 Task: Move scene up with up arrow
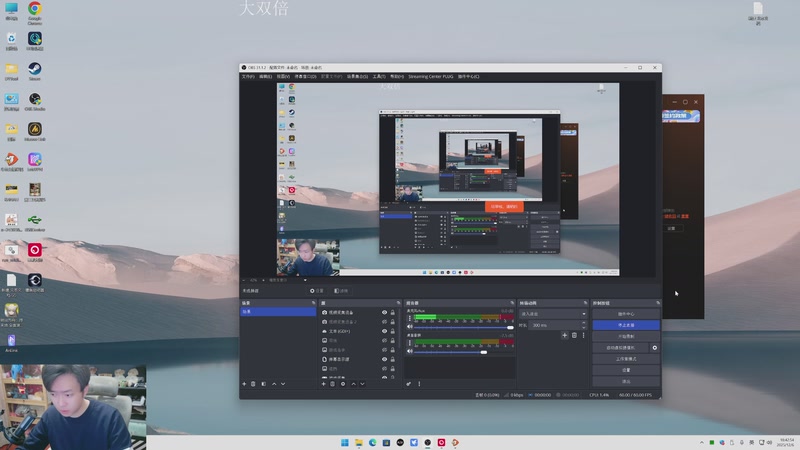274,384
